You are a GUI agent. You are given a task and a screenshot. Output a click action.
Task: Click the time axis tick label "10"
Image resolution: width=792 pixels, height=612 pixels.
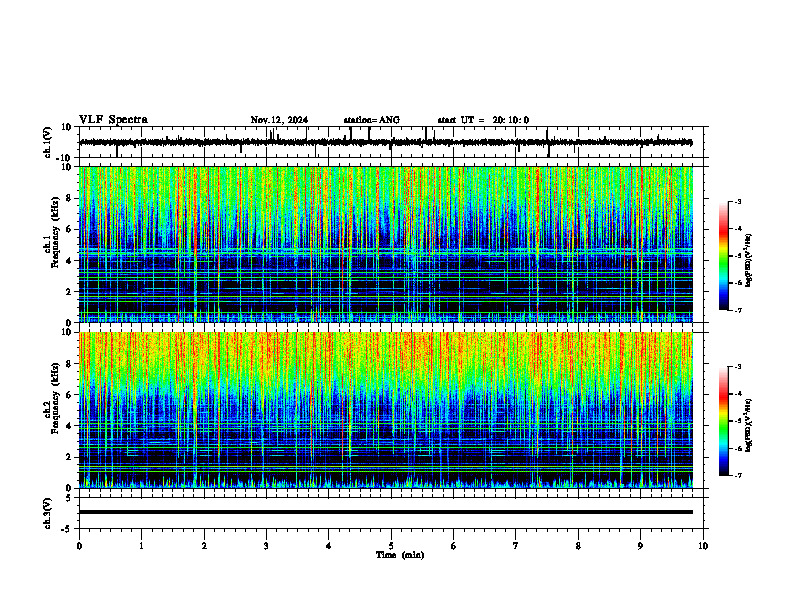pyautogui.click(x=703, y=546)
